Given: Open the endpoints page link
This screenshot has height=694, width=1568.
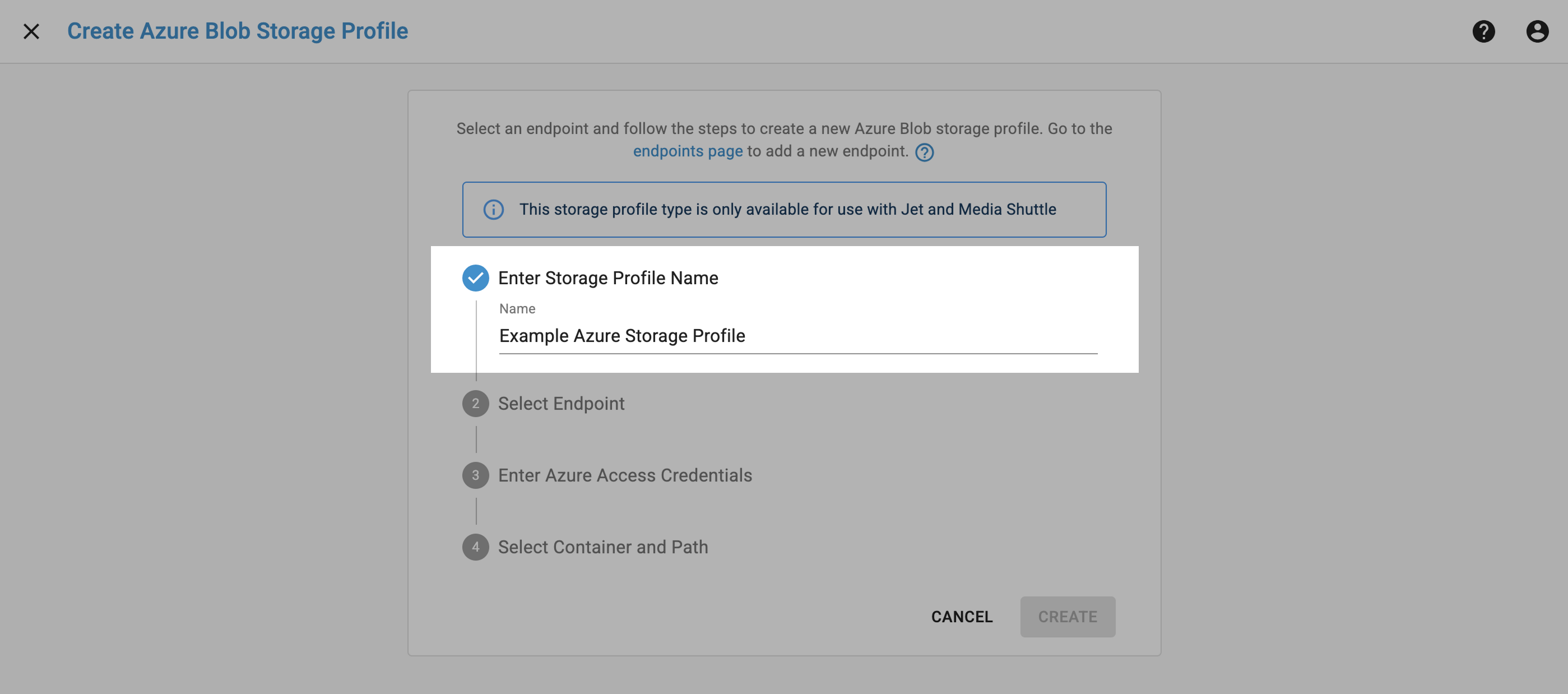Looking at the screenshot, I should point(687,151).
